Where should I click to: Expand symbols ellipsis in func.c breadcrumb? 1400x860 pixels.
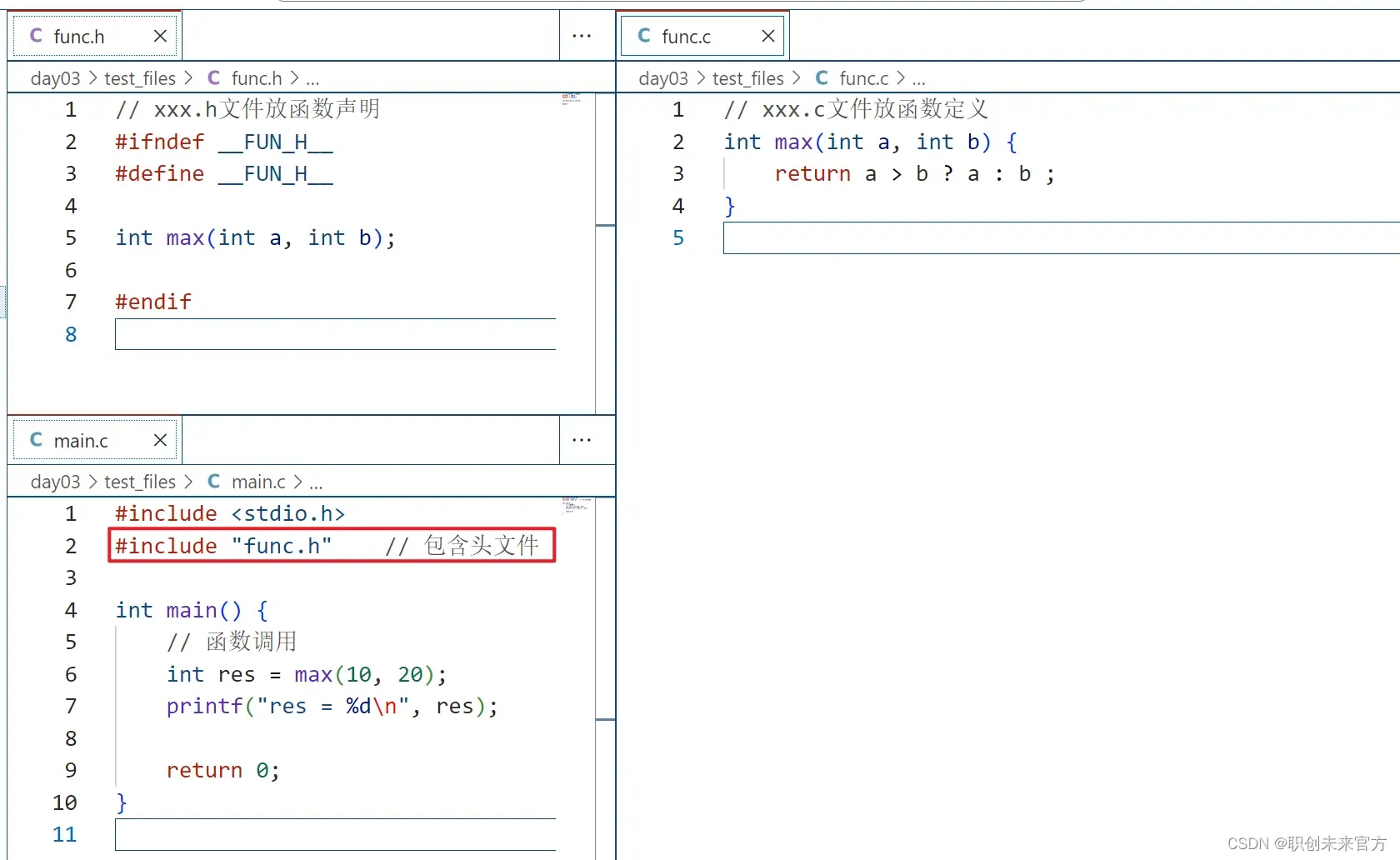tap(919, 81)
